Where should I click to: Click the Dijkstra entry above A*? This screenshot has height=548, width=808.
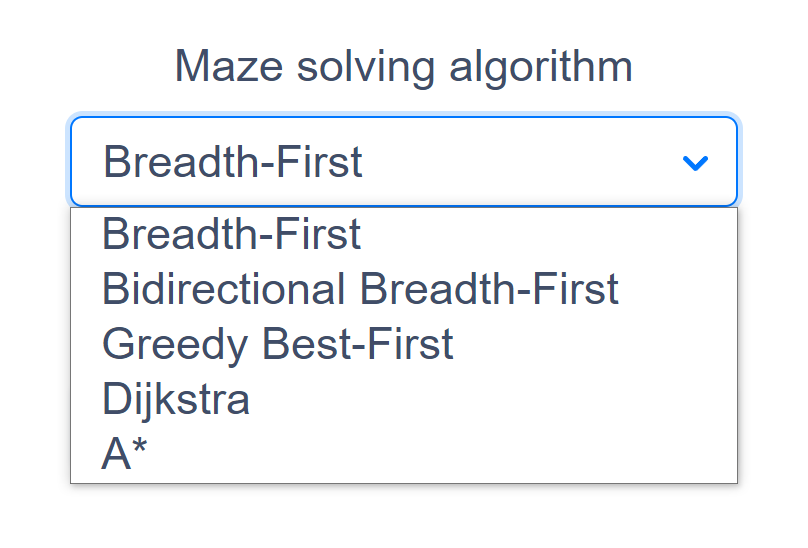(x=176, y=399)
